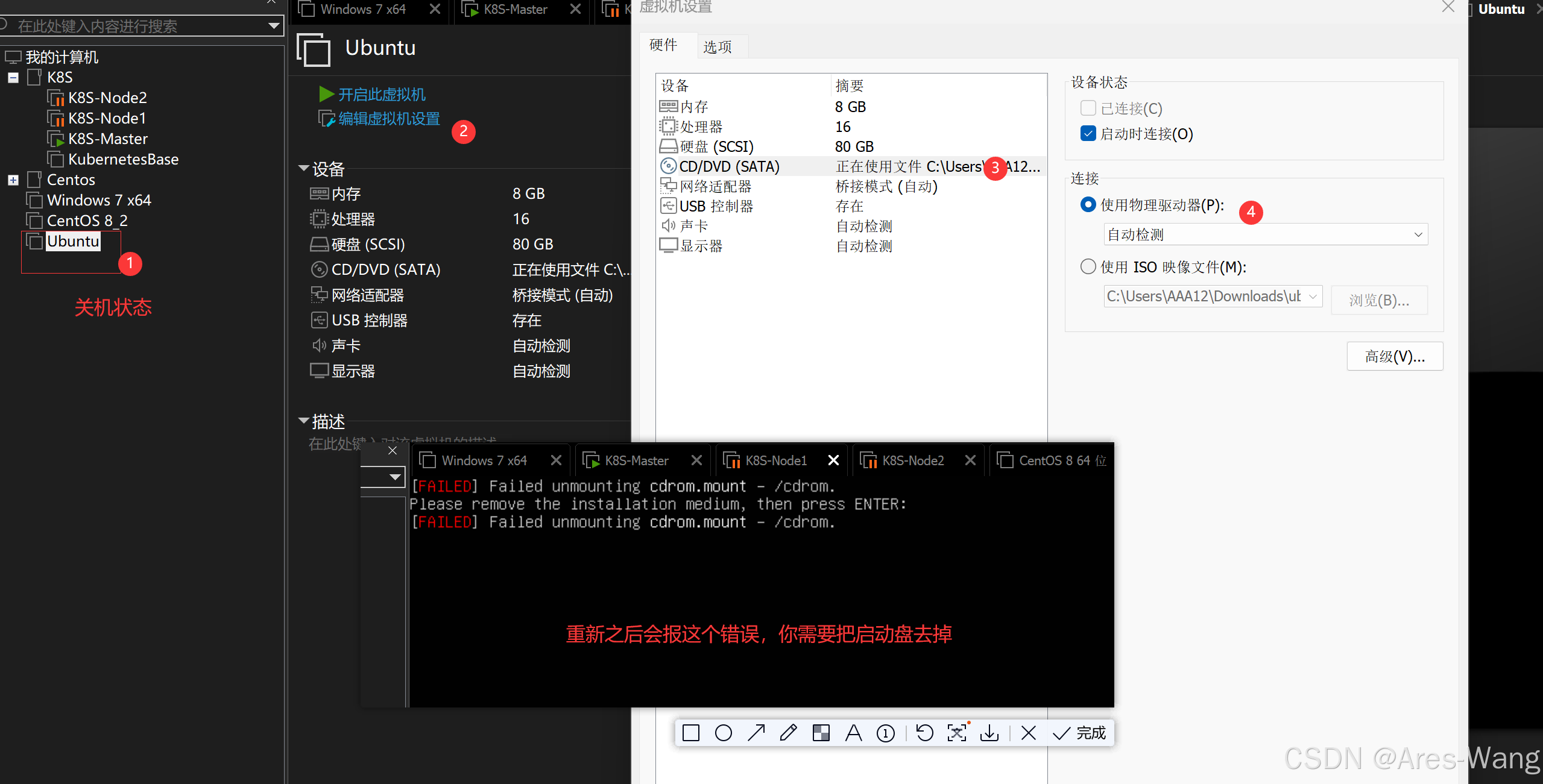Select CD/DVD (SATA) device in hardware list
Image resolution: width=1543 pixels, height=784 pixels.
pos(730,166)
